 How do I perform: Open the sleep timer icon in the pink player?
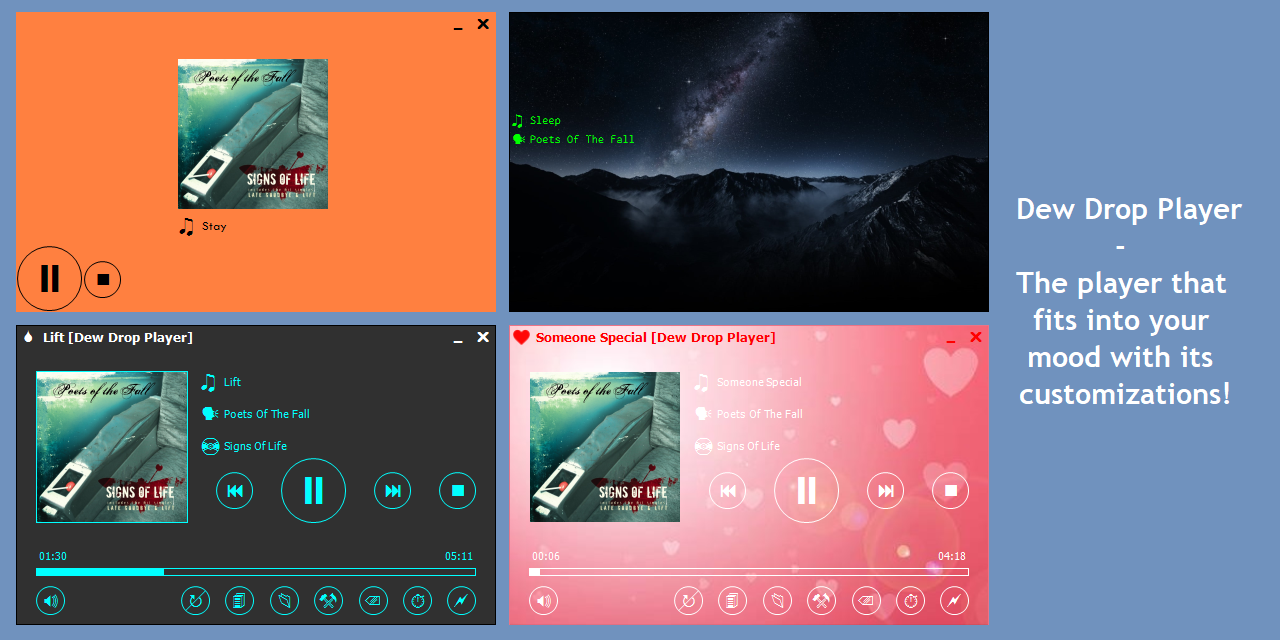(x=910, y=601)
